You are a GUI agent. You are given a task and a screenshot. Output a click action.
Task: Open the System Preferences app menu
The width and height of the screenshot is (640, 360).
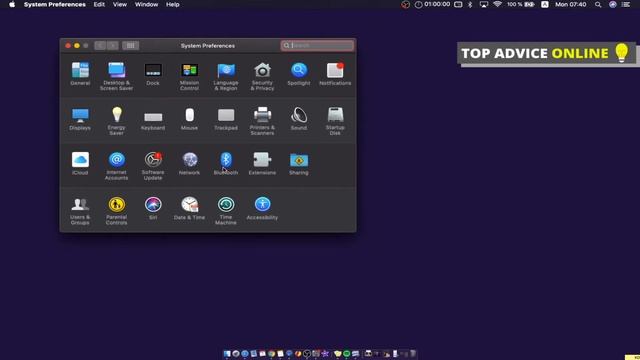coord(55,4)
